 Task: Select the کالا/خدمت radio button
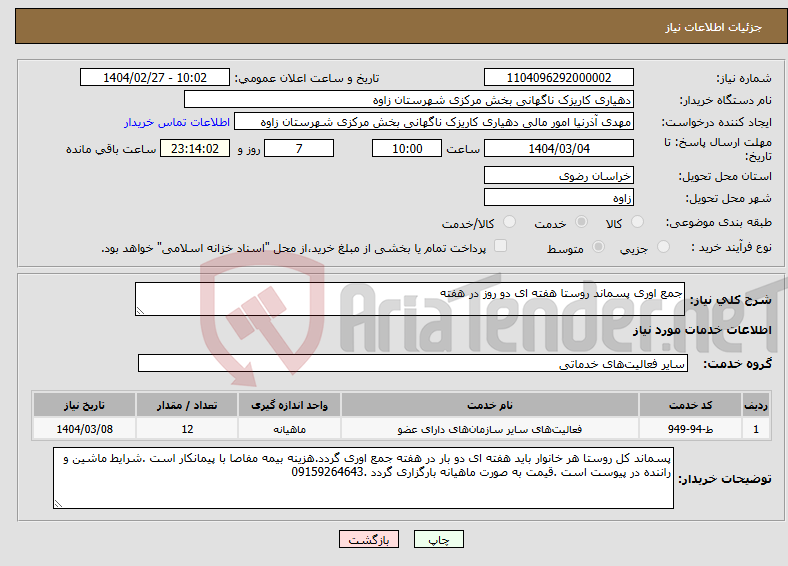point(510,222)
